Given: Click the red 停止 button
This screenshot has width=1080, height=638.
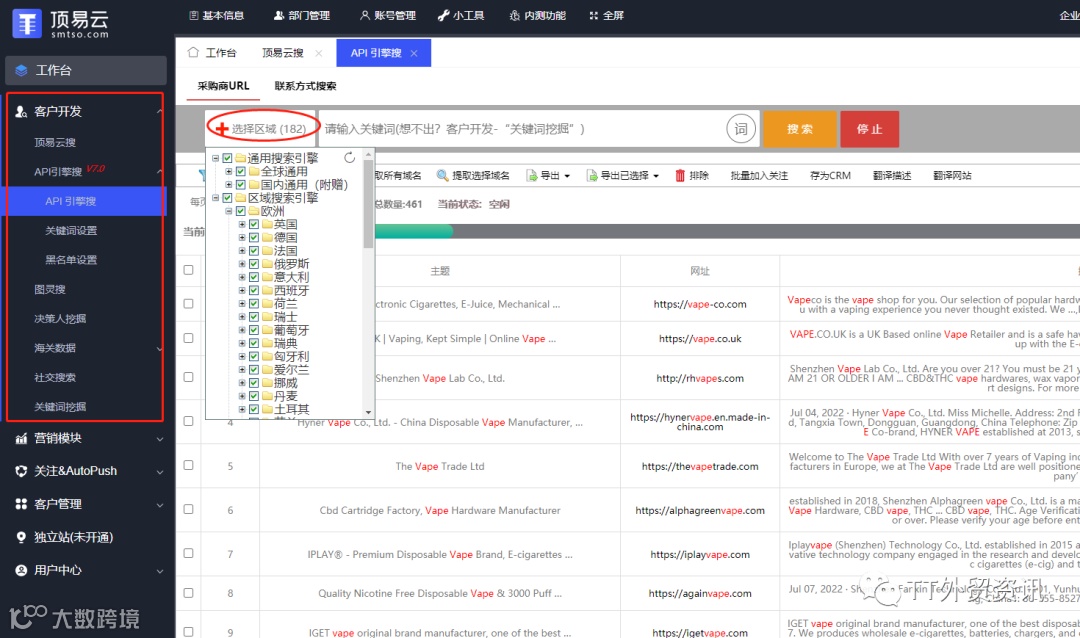Looking at the screenshot, I should pos(869,129).
